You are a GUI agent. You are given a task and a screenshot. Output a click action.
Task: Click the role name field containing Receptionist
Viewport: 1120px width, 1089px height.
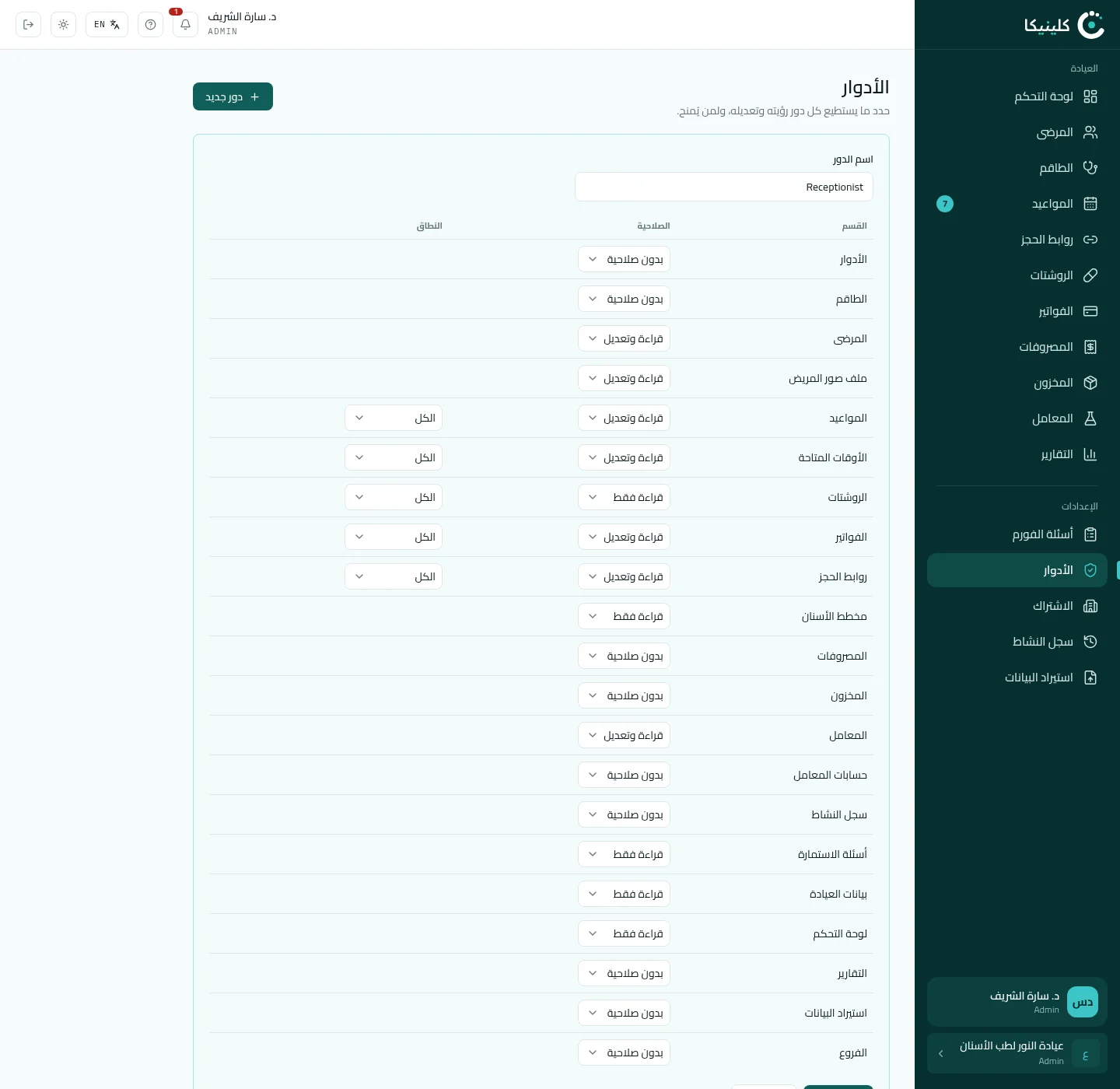click(724, 187)
